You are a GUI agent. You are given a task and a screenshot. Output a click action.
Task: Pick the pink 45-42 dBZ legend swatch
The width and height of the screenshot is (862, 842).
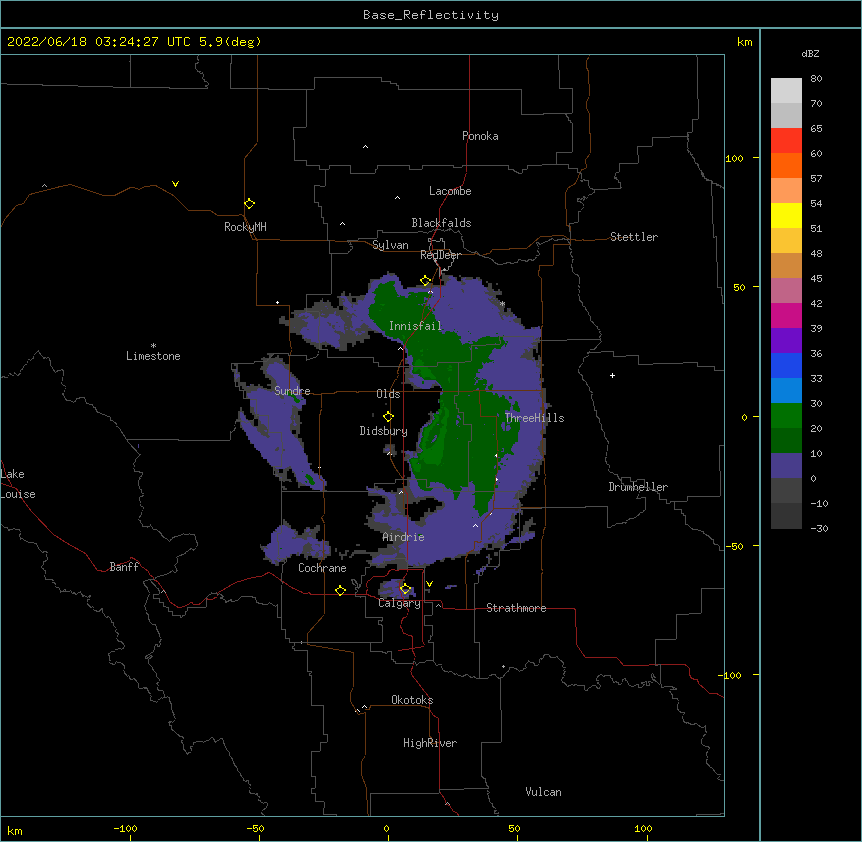pos(786,291)
